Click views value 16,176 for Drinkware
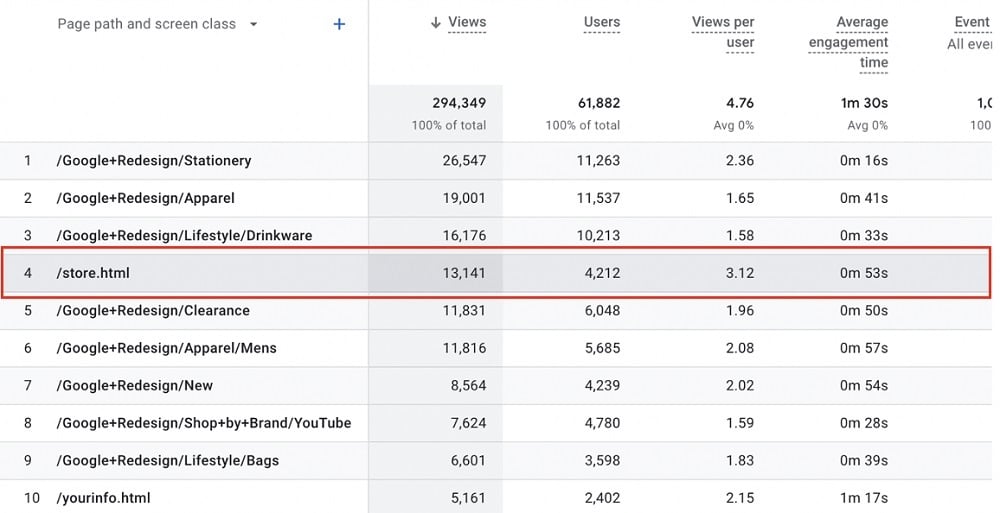 tap(464, 235)
